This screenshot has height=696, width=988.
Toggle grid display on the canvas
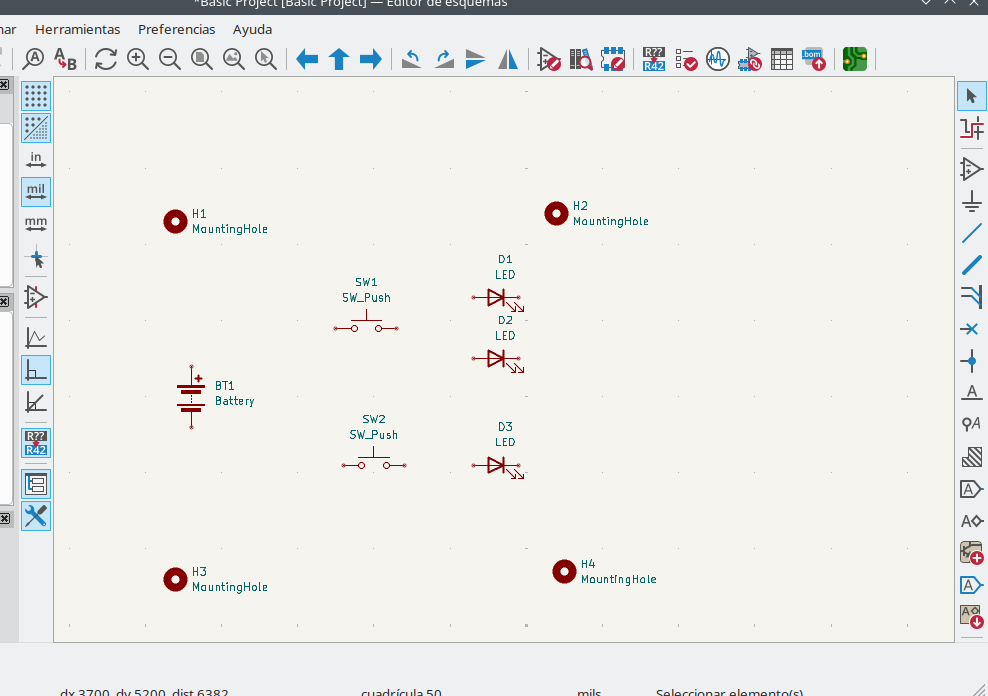click(x=36, y=96)
